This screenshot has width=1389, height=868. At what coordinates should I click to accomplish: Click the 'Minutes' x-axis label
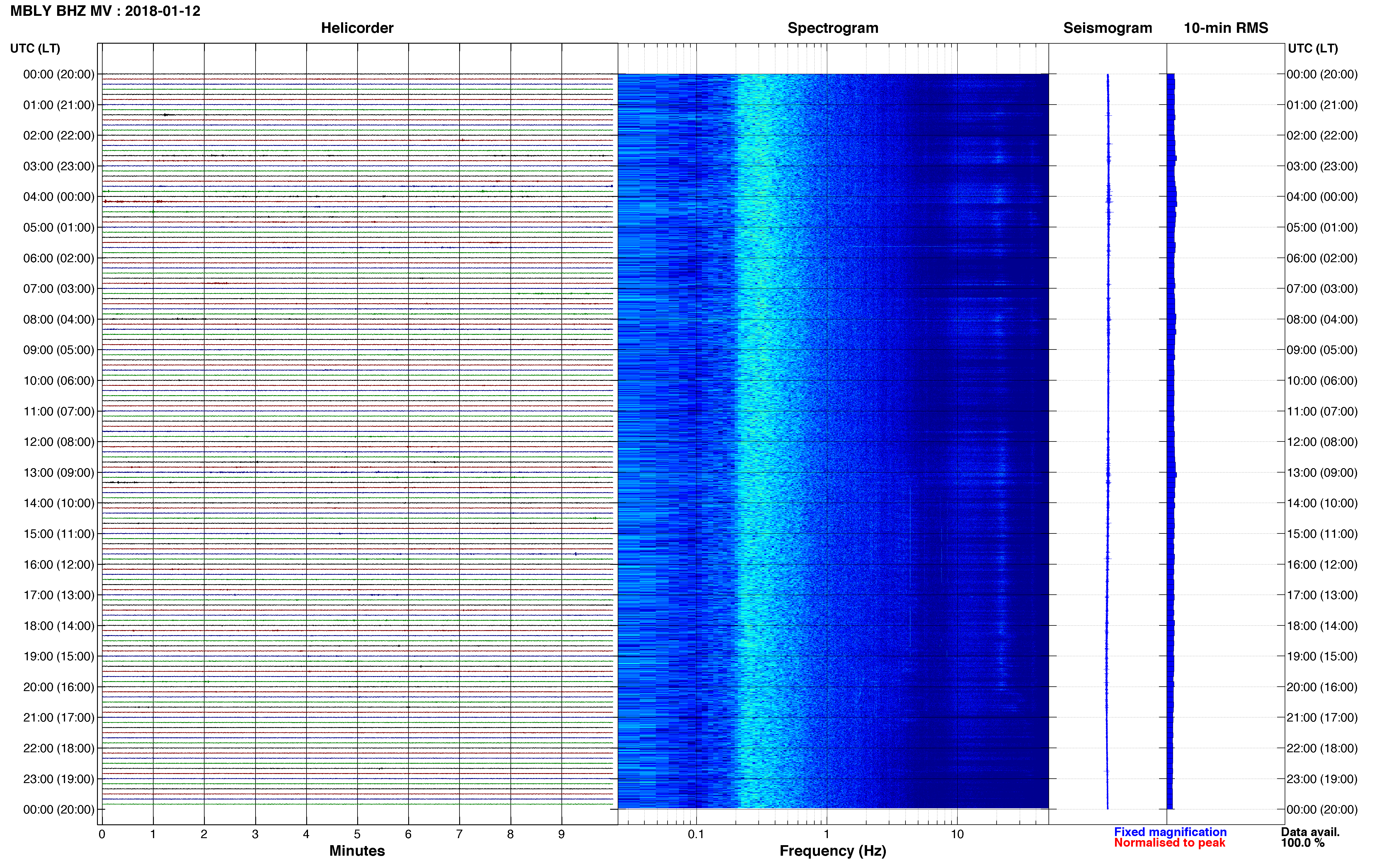(357, 851)
